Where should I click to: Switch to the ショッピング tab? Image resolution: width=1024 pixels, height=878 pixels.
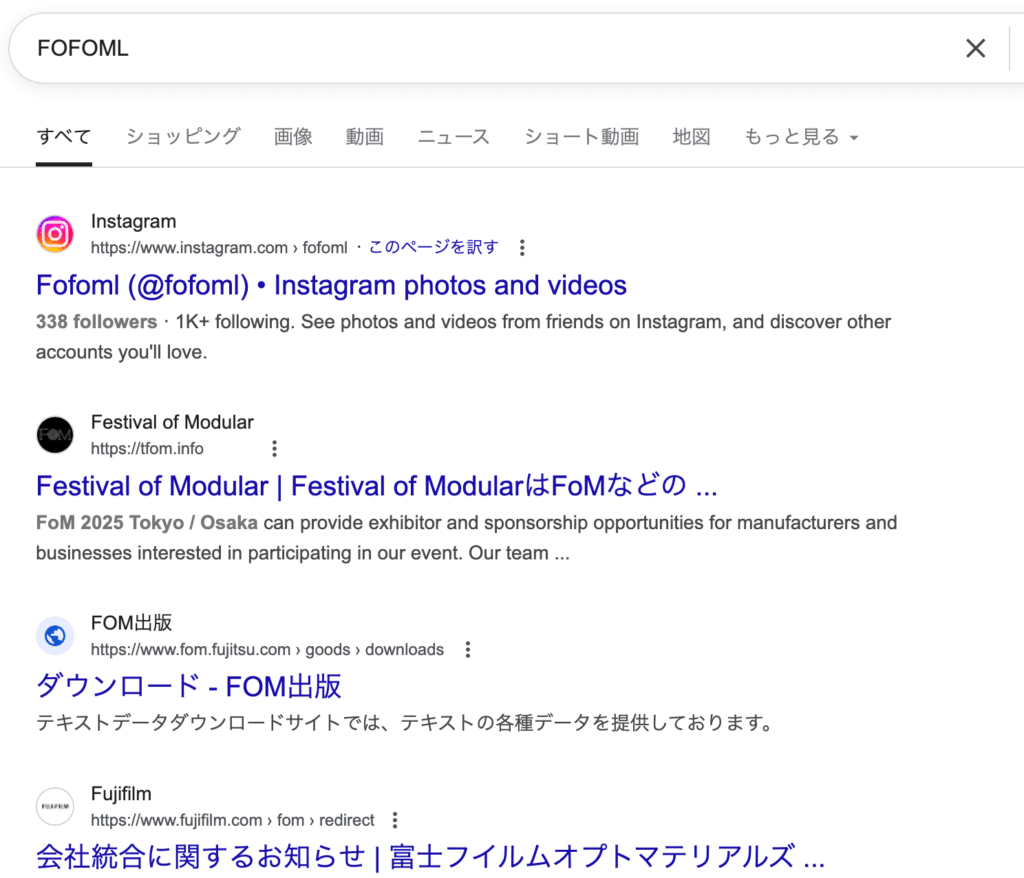pos(184,137)
